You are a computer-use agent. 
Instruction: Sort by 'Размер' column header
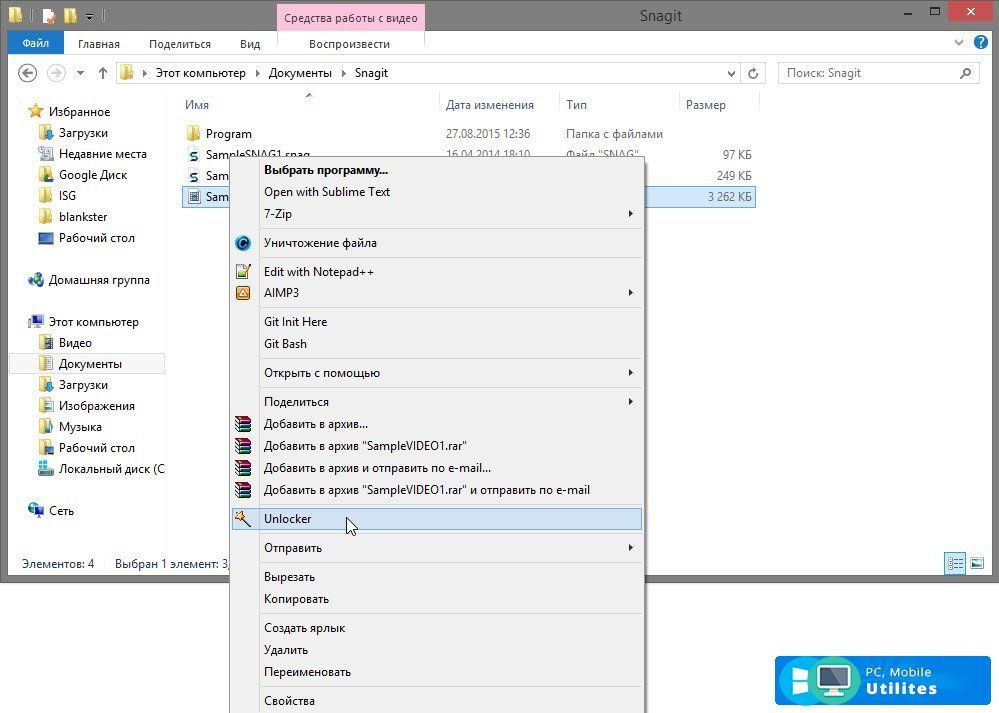705,104
